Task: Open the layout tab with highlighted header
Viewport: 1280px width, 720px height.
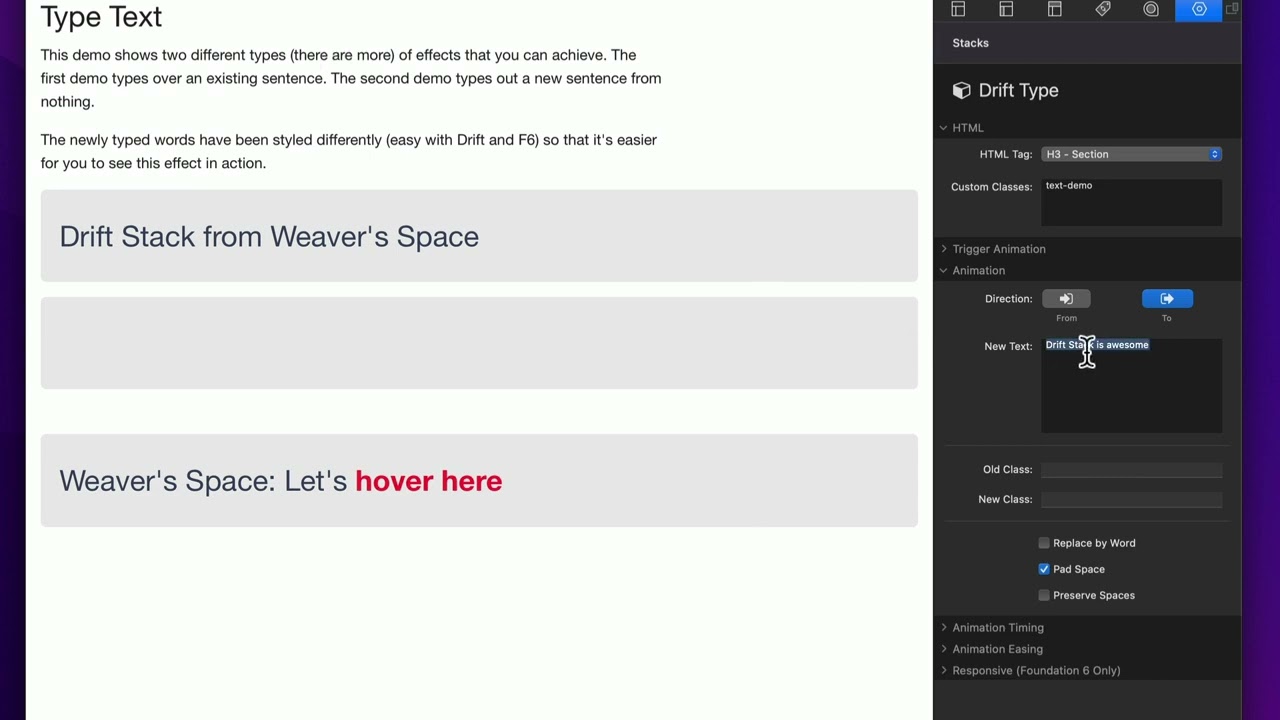Action: 1054,9
